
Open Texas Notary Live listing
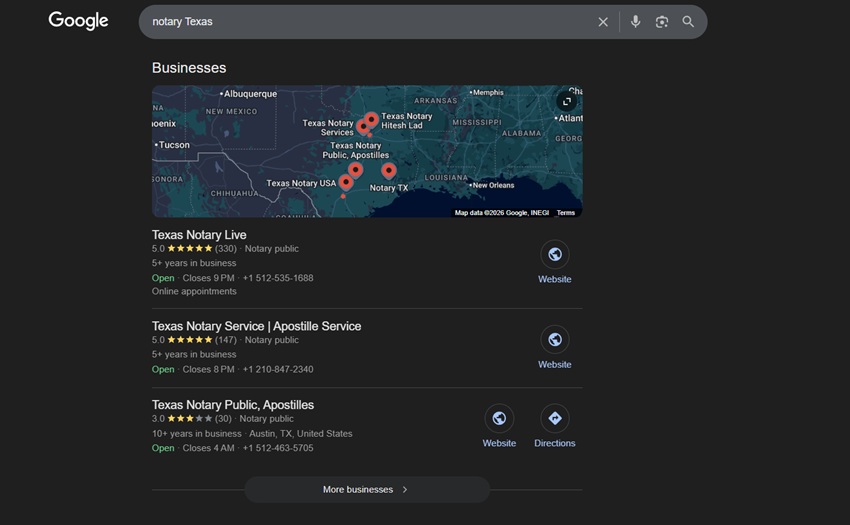click(x=199, y=235)
